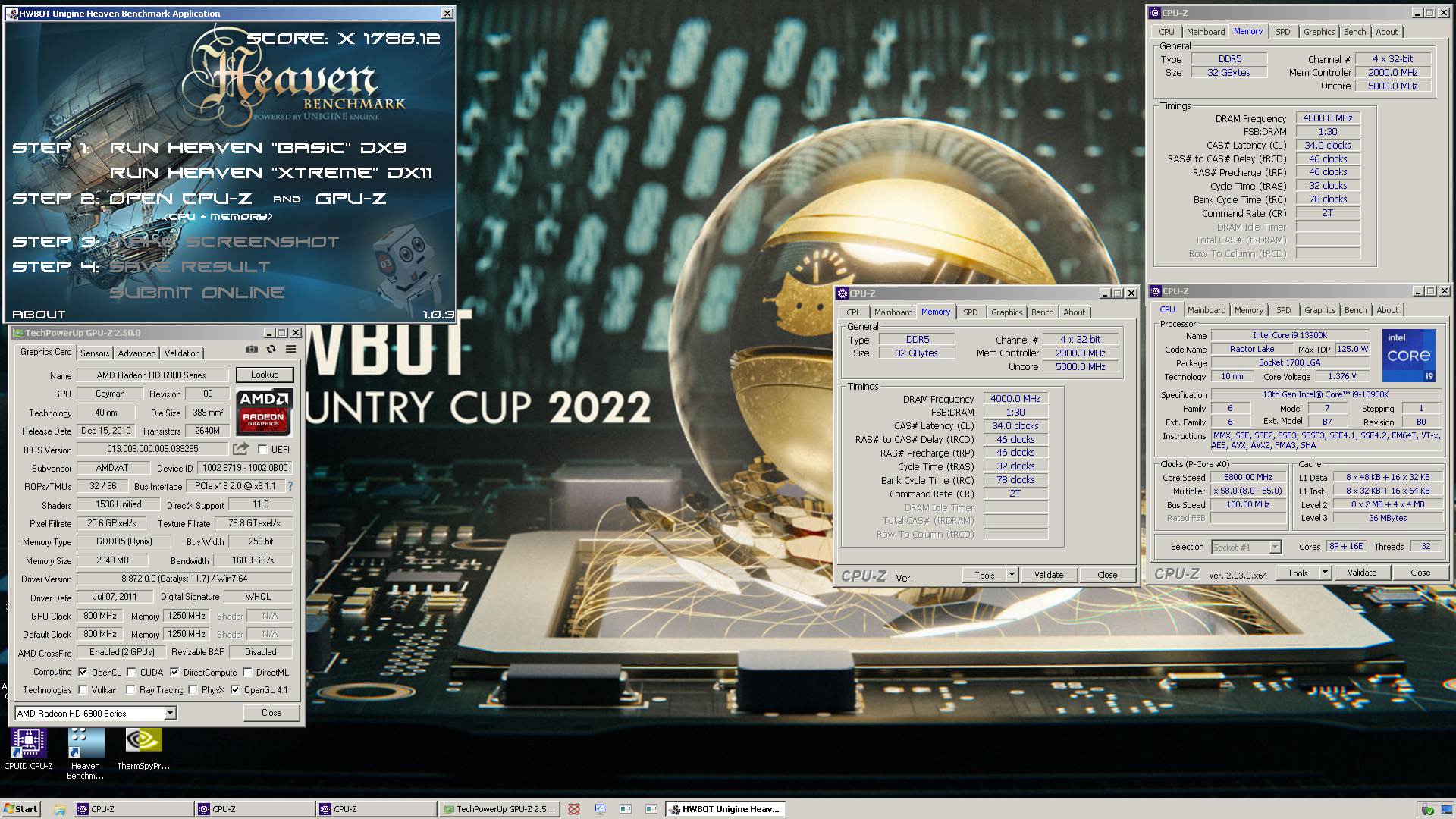Refresh GPU-Z data using the refresh icon

click(271, 350)
